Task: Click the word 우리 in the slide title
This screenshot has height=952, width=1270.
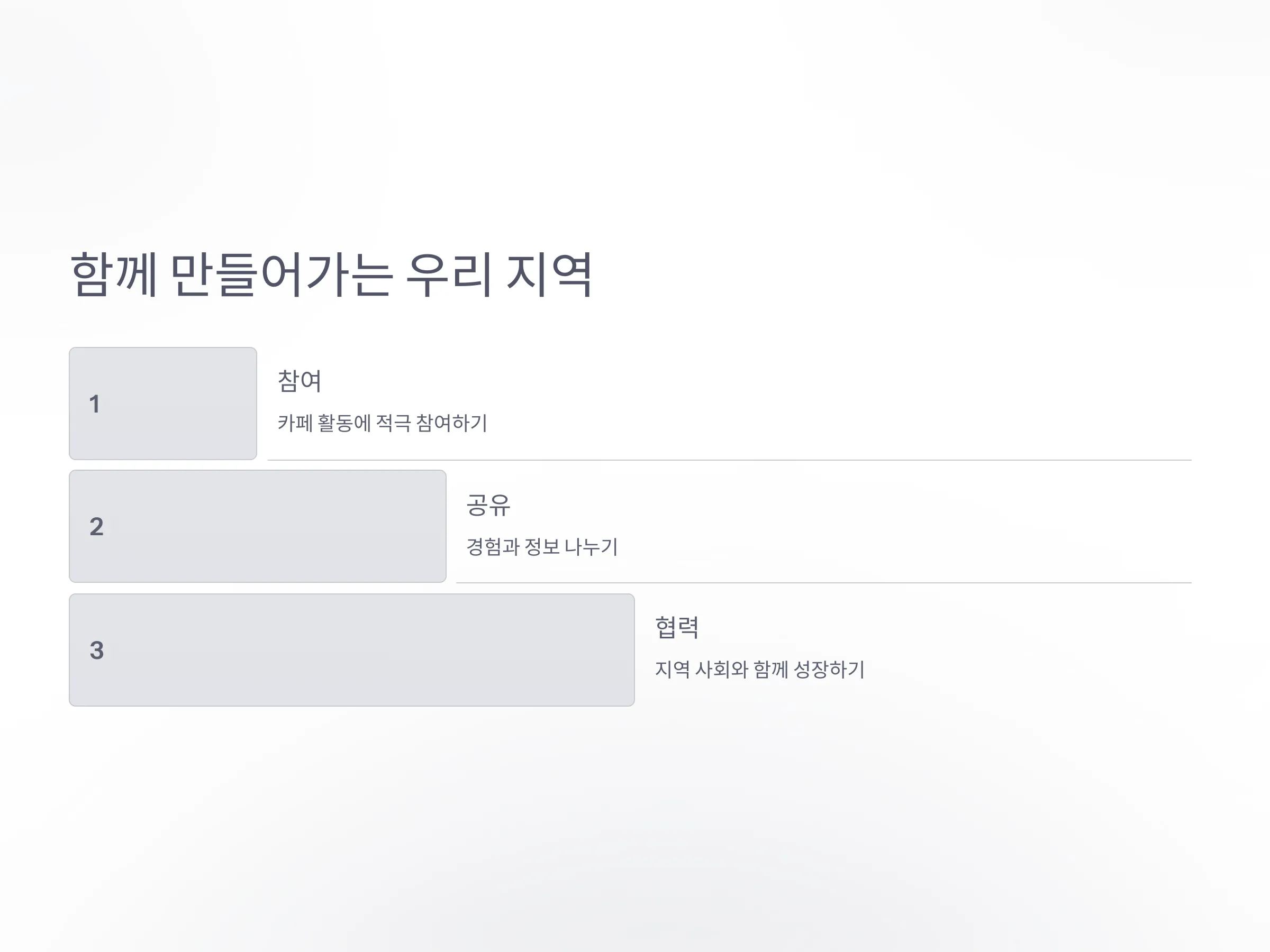Action: click(x=449, y=275)
